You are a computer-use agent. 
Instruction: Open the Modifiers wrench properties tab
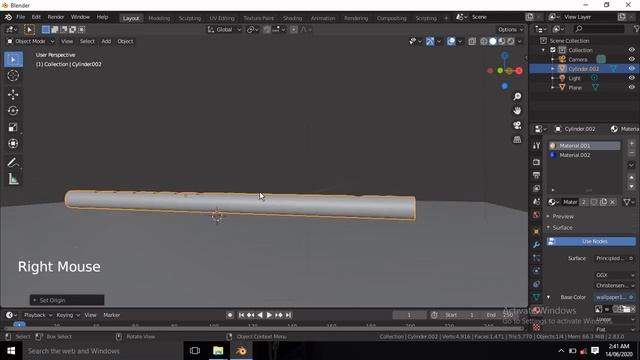click(x=536, y=244)
